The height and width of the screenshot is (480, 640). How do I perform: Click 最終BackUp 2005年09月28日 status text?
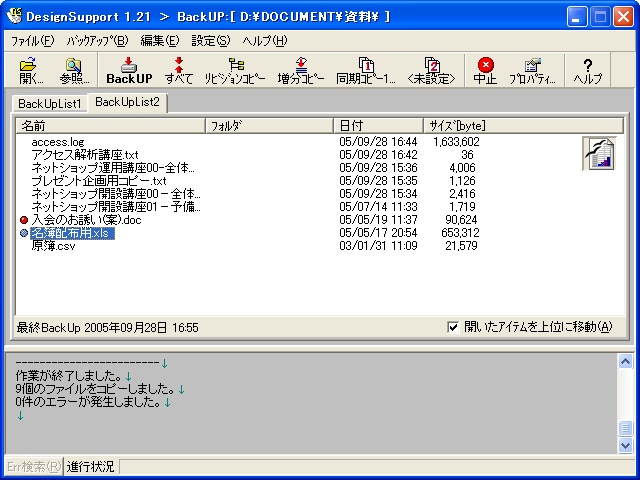(x=107, y=328)
